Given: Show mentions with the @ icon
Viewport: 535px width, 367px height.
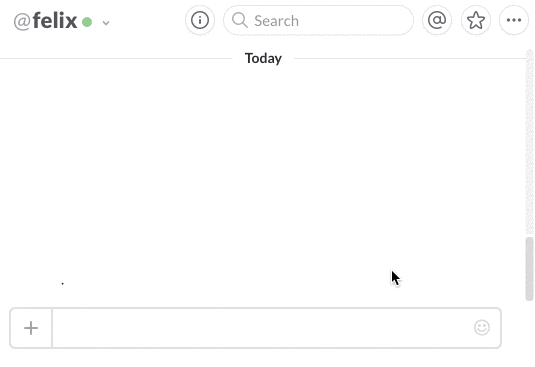Looking at the screenshot, I should pos(437,20).
